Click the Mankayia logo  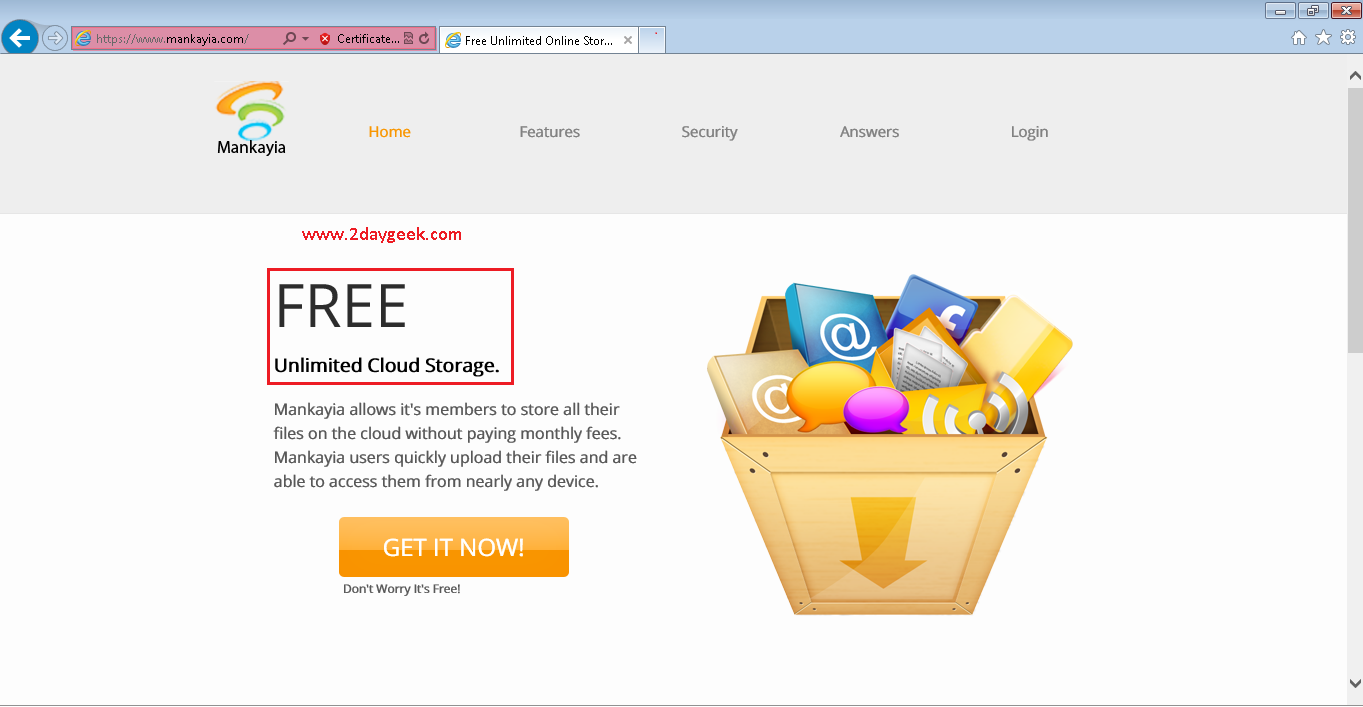(x=251, y=119)
